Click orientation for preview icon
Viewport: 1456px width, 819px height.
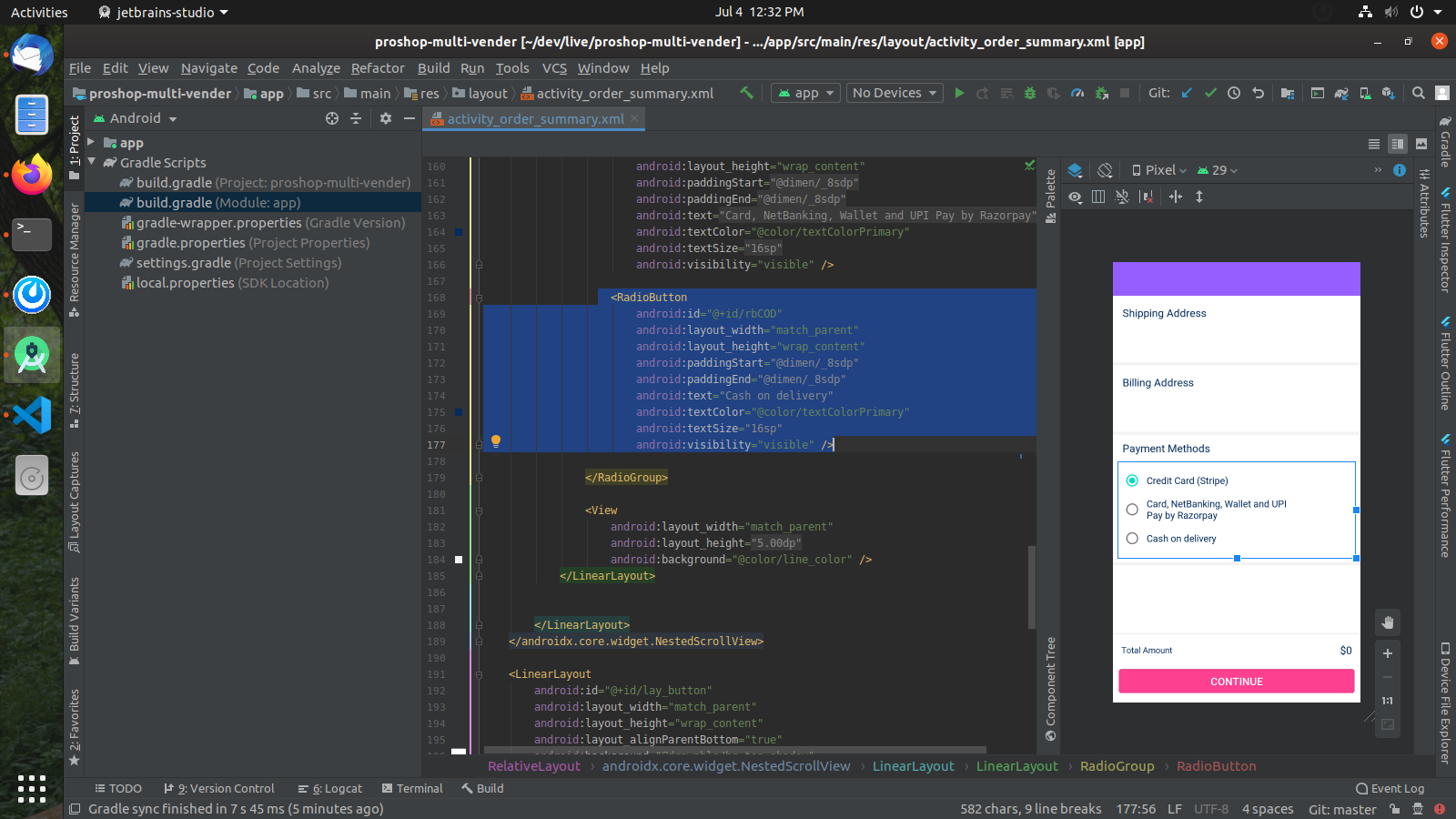(x=1105, y=170)
